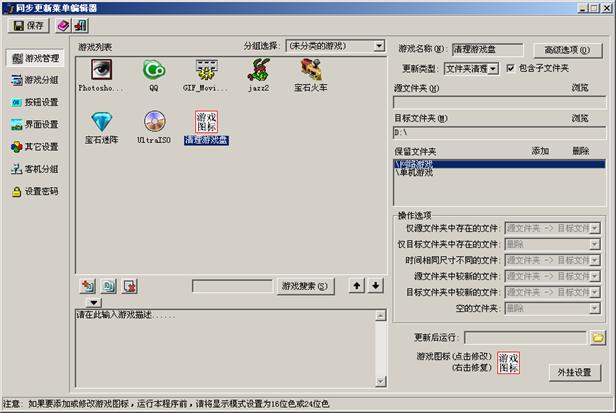Open the 分组选择 dropdown
The image size is (616, 413).
coord(379,46)
